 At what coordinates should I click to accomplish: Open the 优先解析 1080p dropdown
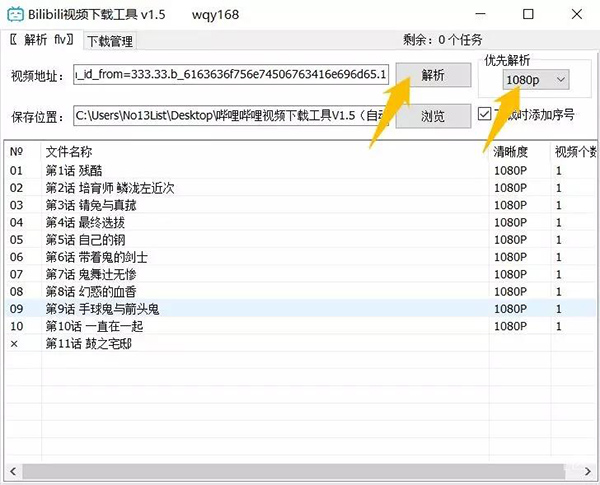click(535, 80)
